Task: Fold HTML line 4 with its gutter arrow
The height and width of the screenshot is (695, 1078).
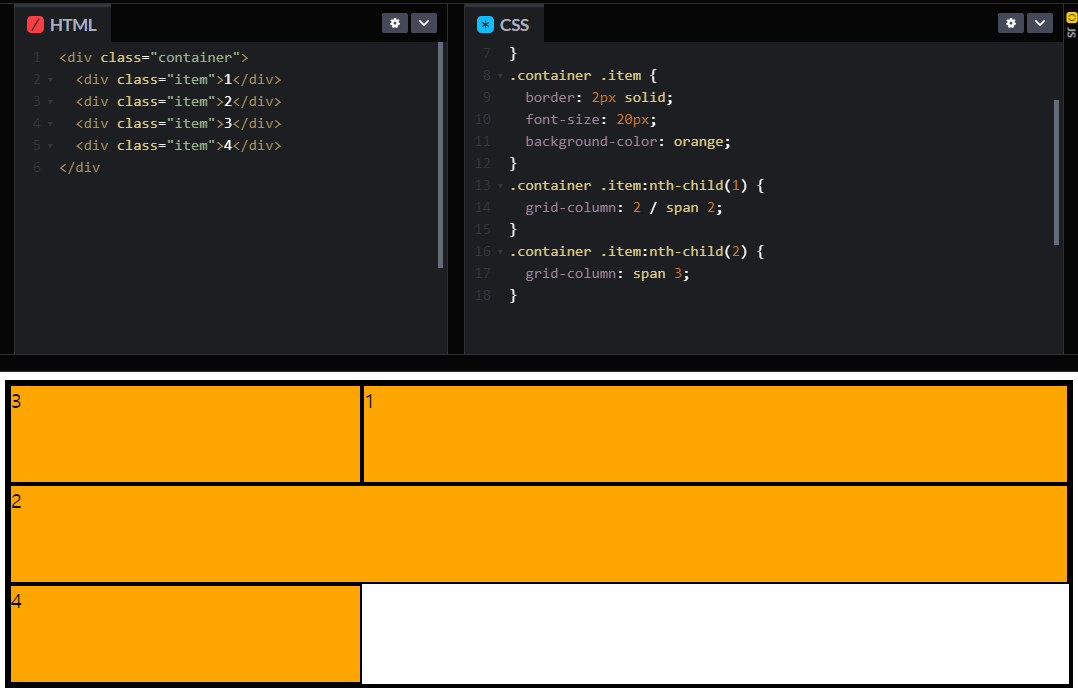Action: (x=50, y=124)
